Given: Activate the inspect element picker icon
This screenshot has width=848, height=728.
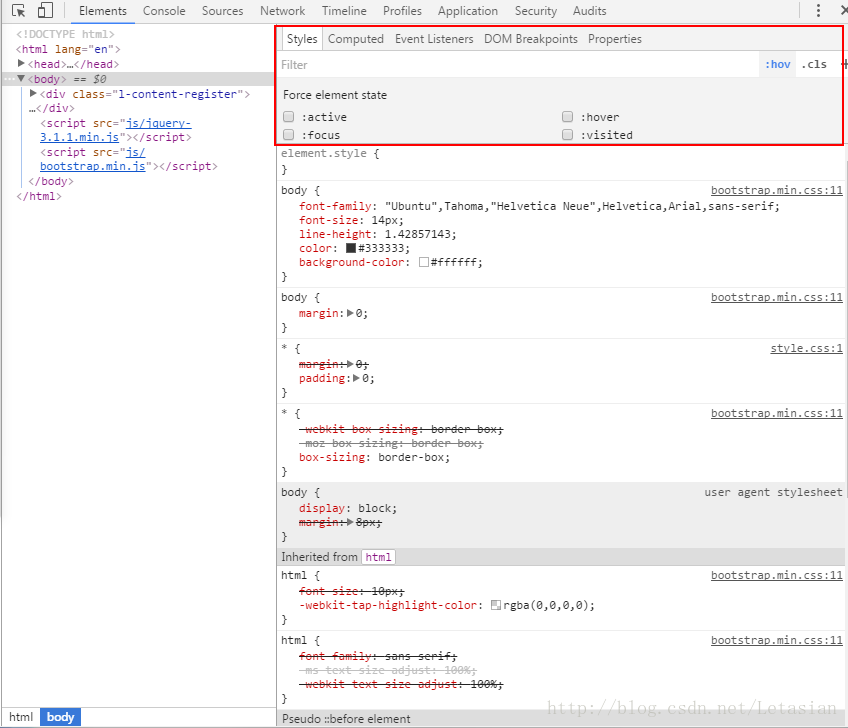Looking at the screenshot, I should click(18, 11).
